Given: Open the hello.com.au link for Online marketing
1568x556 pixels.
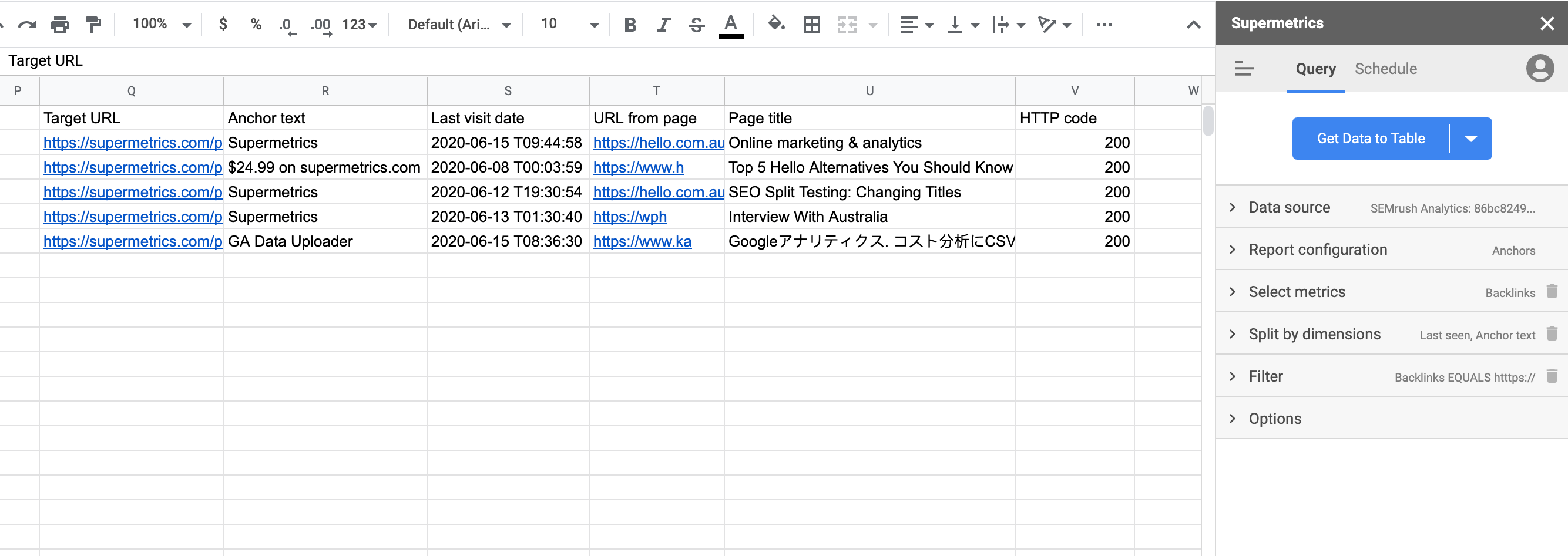Looking at the screenshot, I should [658, 143].
